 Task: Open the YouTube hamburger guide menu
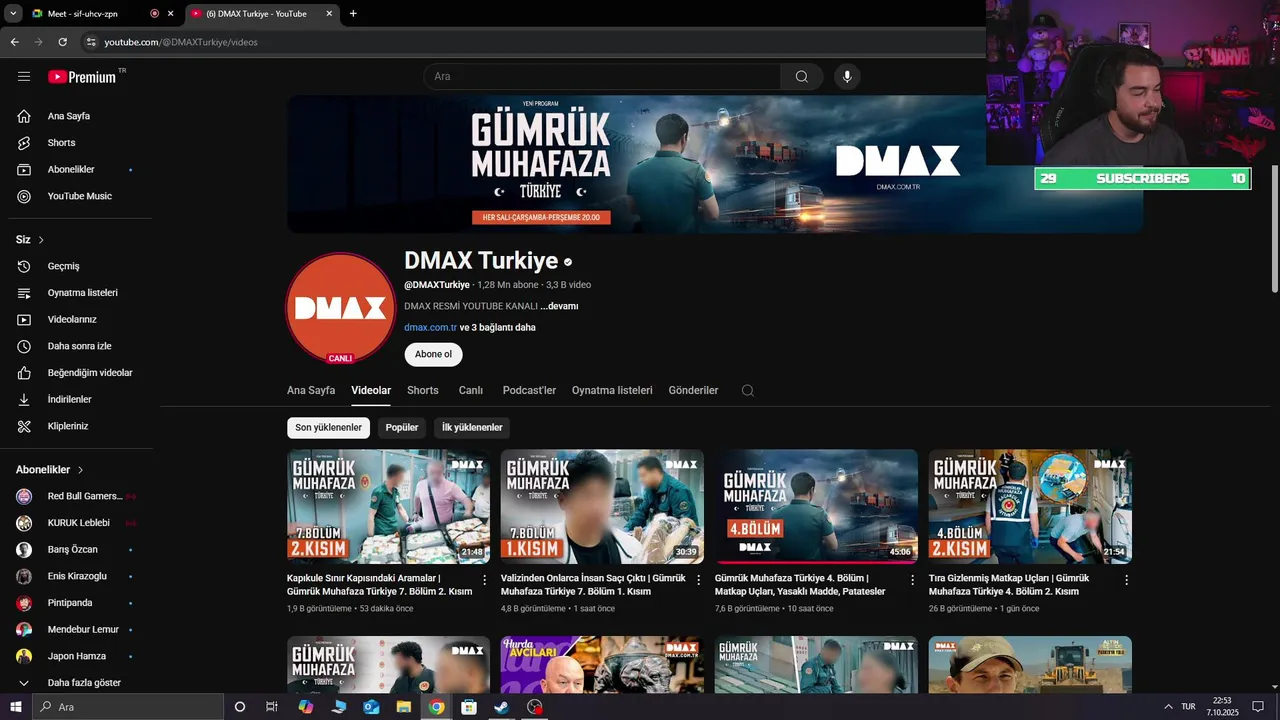point(24,77)
